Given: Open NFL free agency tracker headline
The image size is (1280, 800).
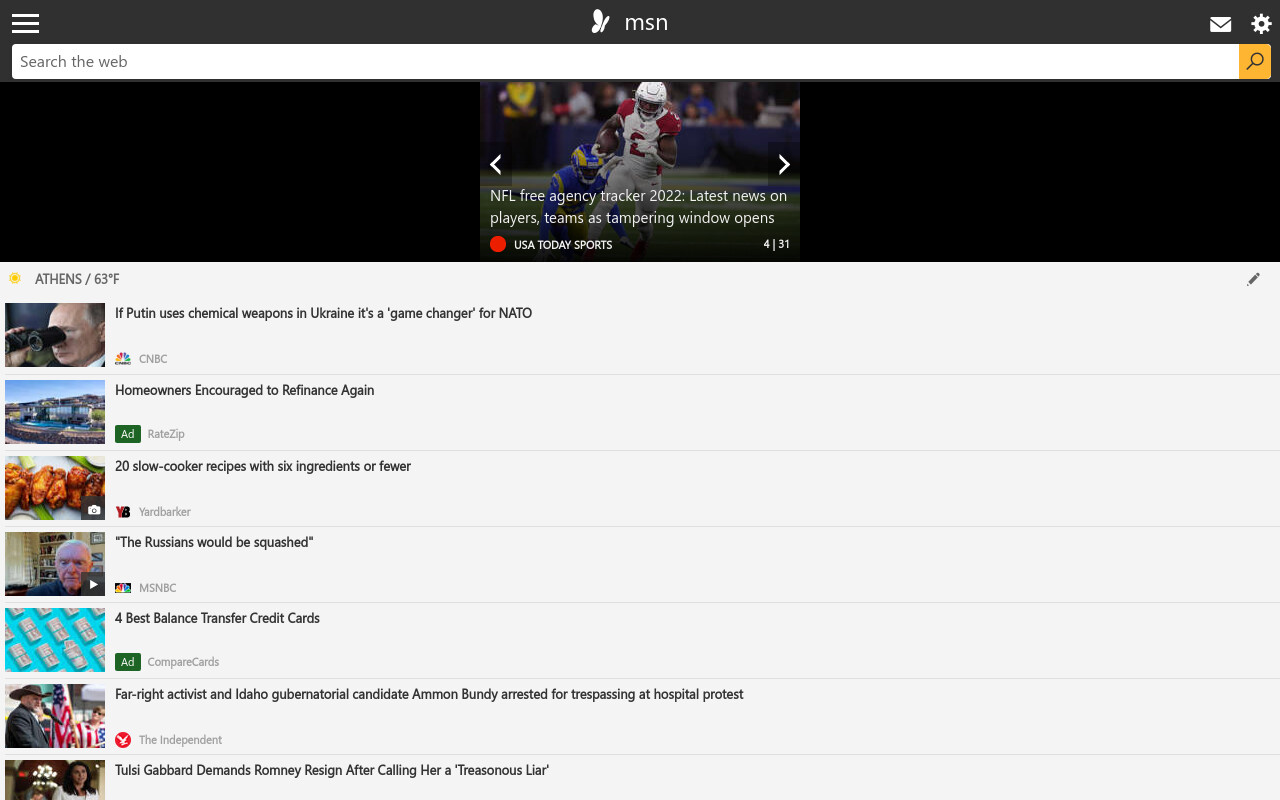Looking at the screenshot, I should click(x=638, y=206).
